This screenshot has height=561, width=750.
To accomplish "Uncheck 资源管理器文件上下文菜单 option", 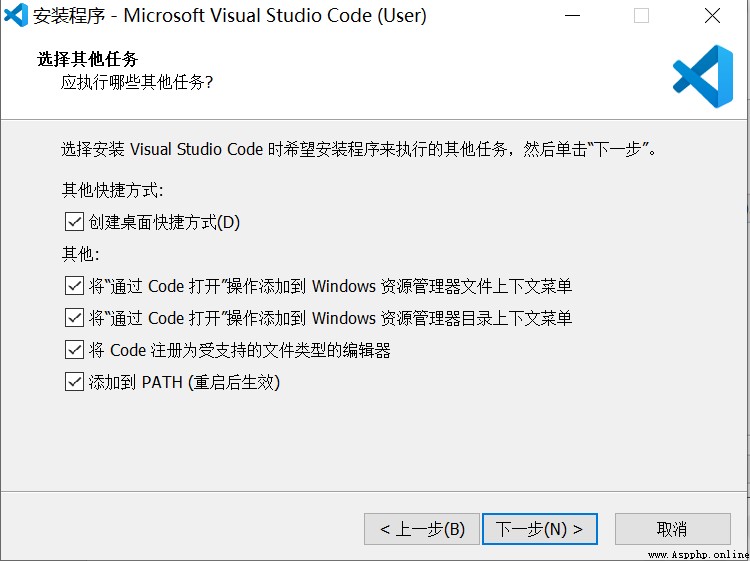I will tap(74, 286).
